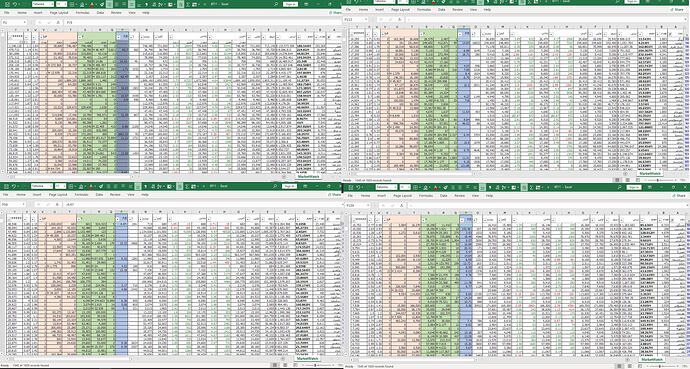Viewport: 690px width, 369px height.
Task: Click search magnifier in bottom-left window title bar
Action: 275,186
